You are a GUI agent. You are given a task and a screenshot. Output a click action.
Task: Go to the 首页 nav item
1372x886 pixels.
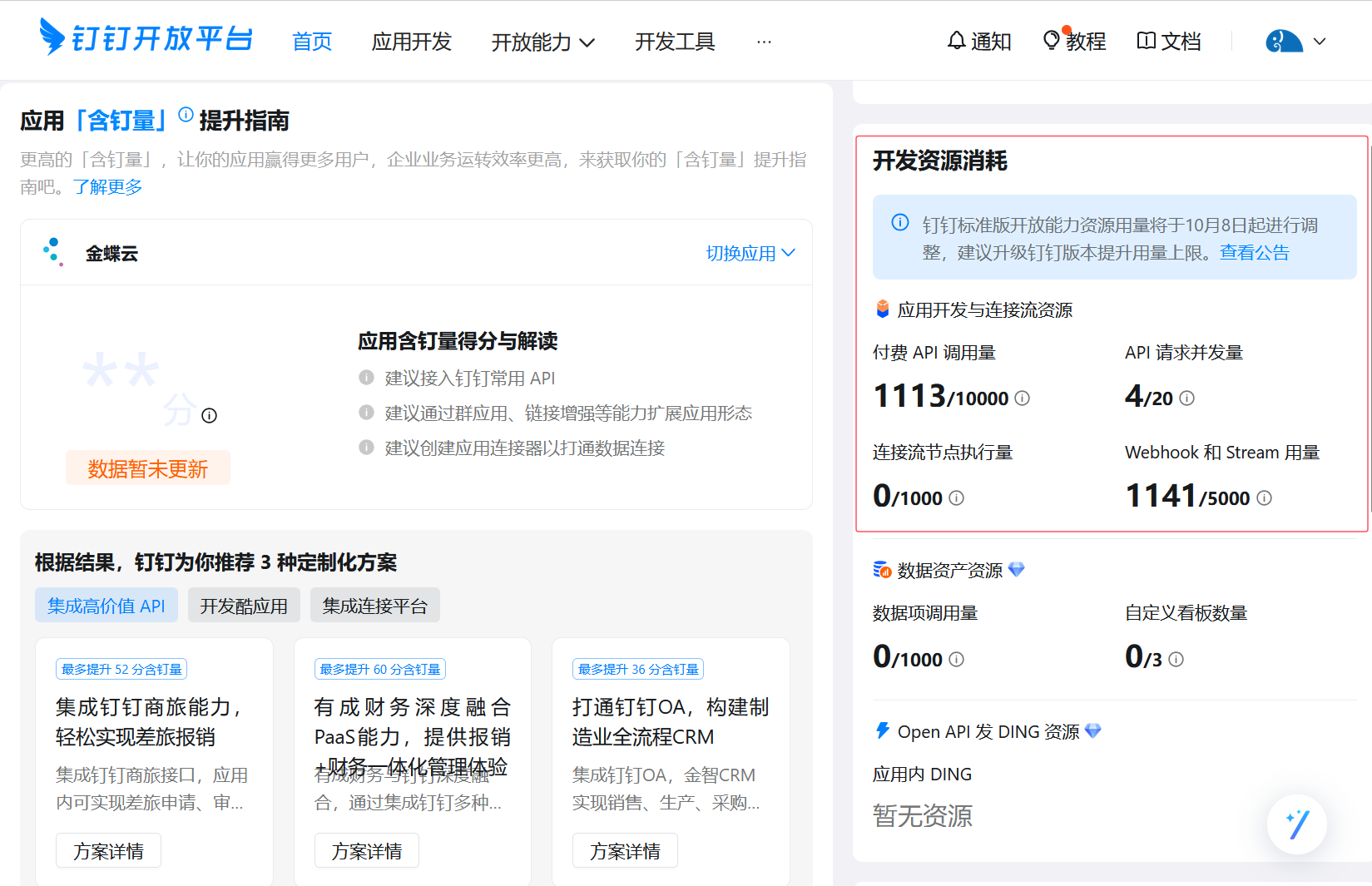pos(312,42)
